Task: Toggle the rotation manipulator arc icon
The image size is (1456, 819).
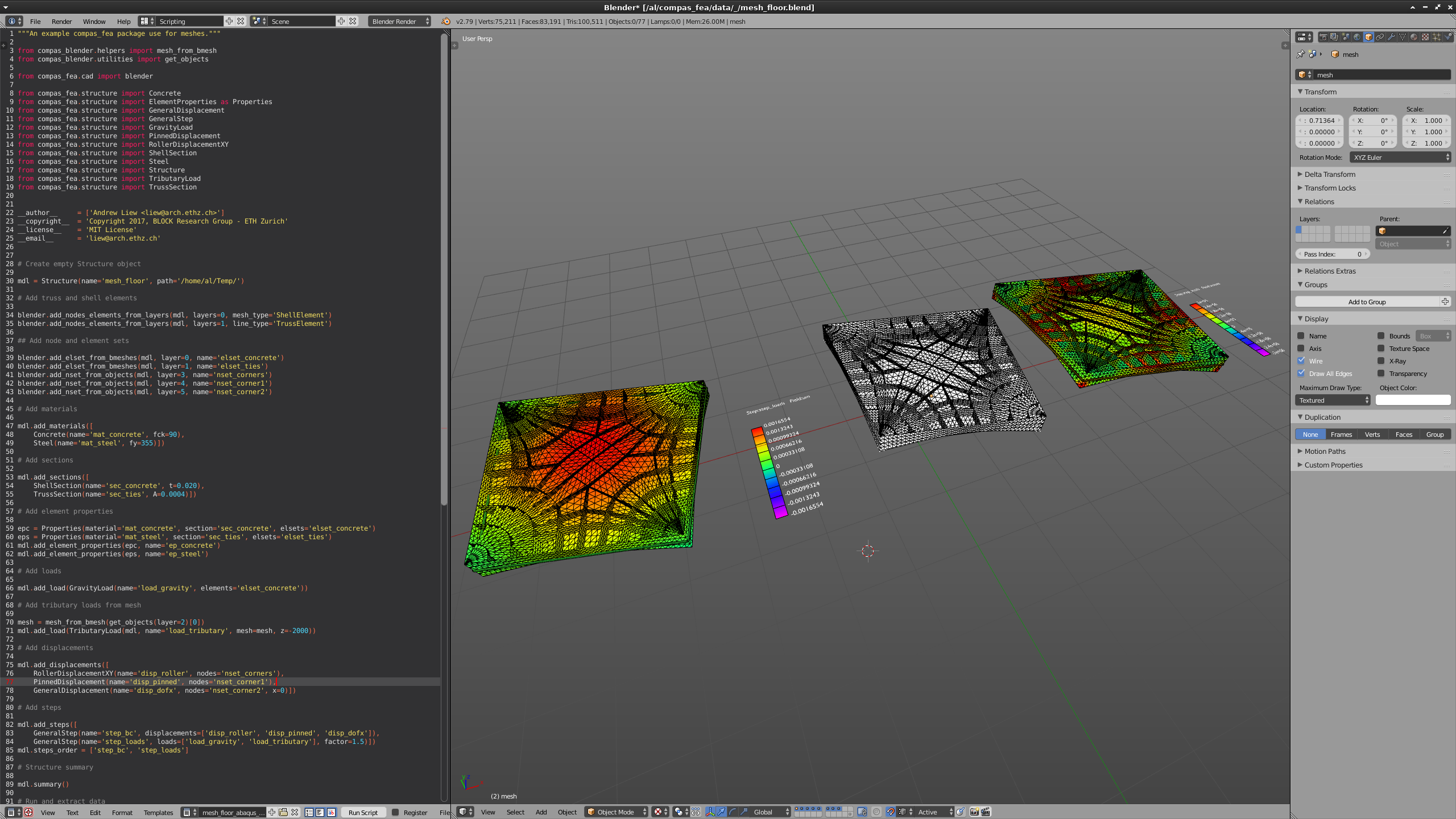Action: click(733, 812)
